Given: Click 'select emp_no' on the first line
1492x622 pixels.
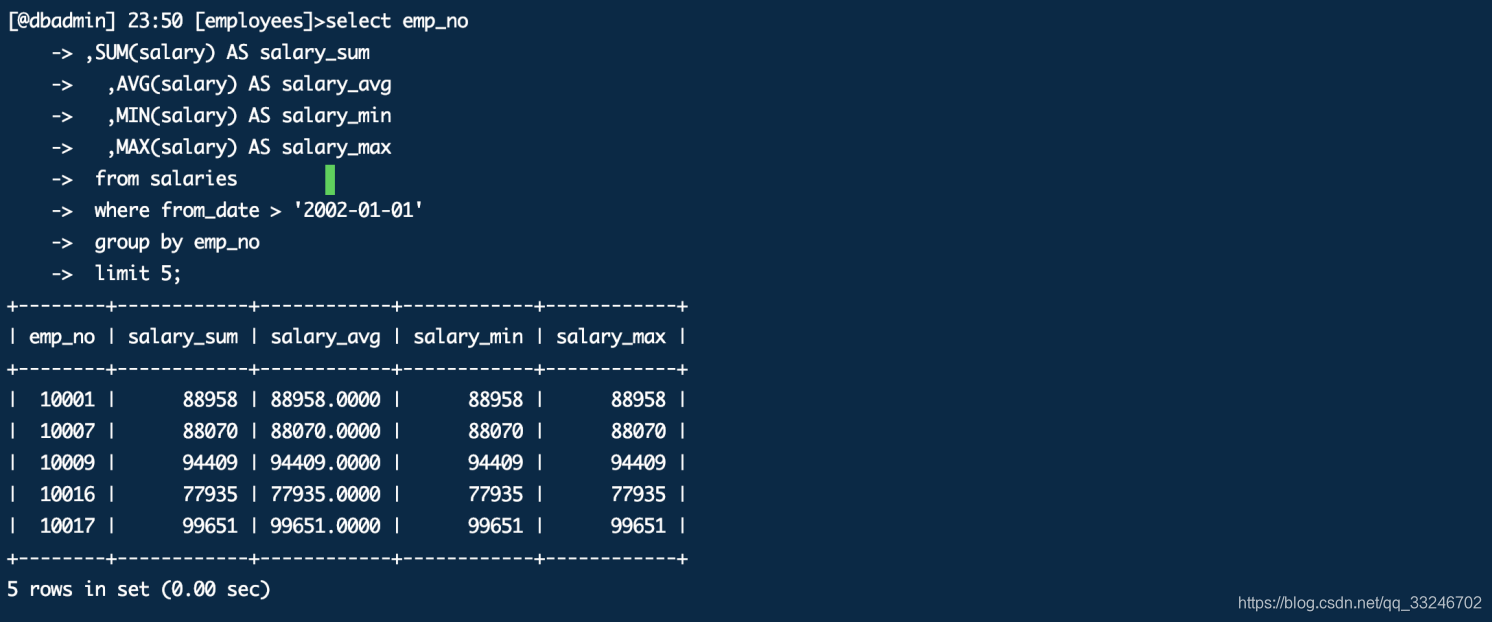Looking at the screenshot, I should pyautogui.click(x=397, y=21).
